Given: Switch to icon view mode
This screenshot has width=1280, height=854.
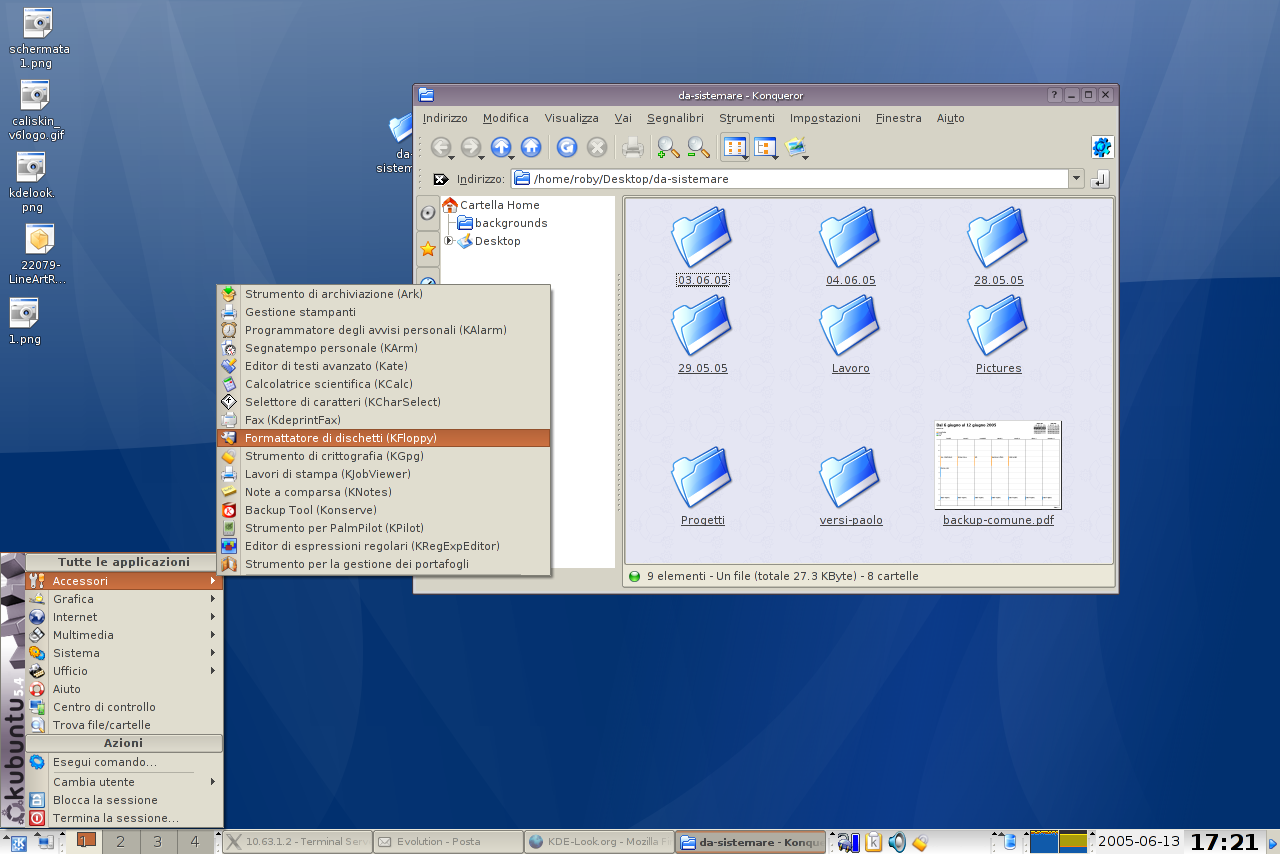Looking at the screenshot, I should 735,148.
